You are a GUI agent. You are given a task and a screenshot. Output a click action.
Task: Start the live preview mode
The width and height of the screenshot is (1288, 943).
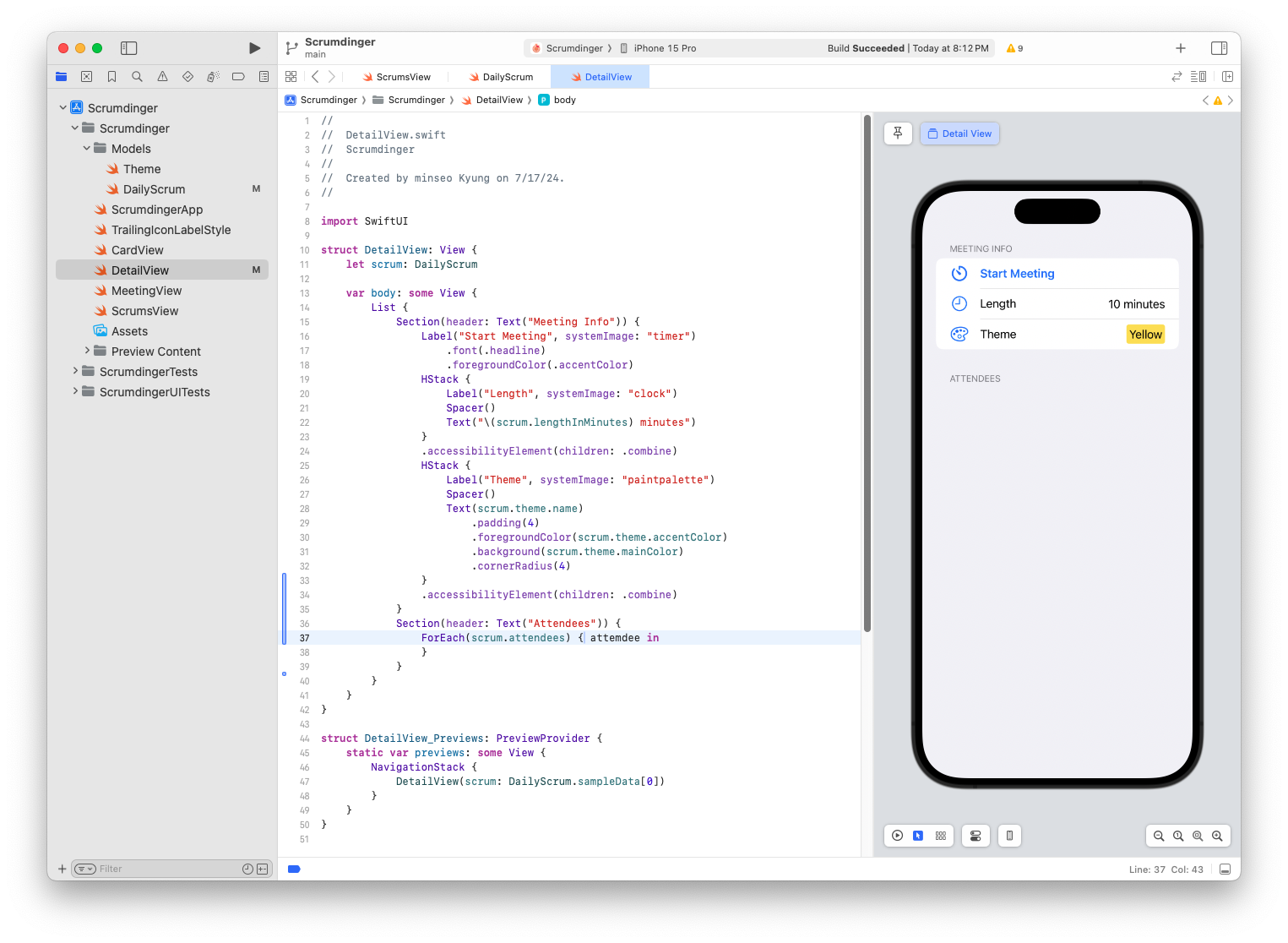pyautogui.click(x=897, y=836)
